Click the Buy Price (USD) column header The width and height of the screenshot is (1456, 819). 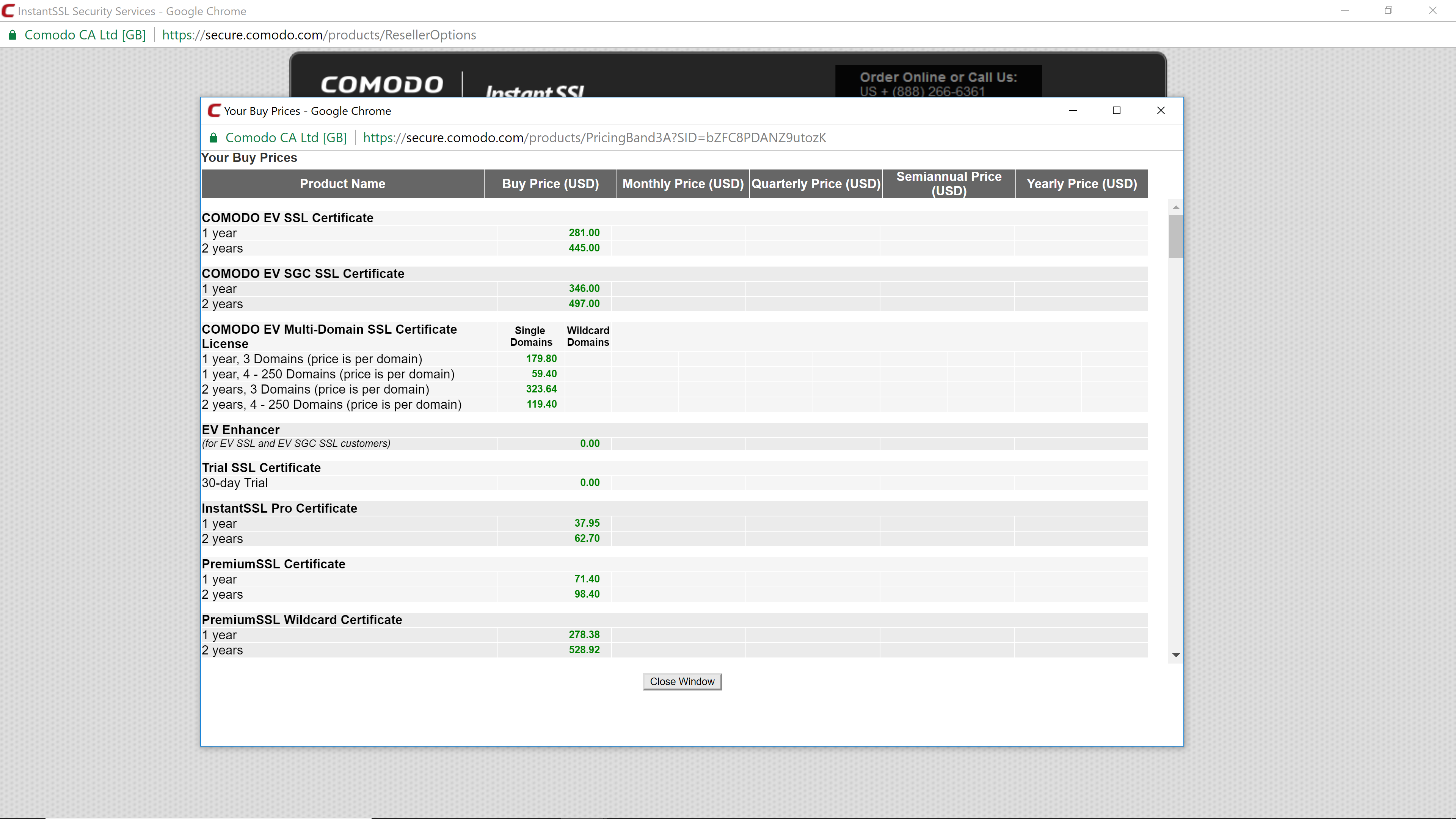pyautogui.click(x=551, y=184)
